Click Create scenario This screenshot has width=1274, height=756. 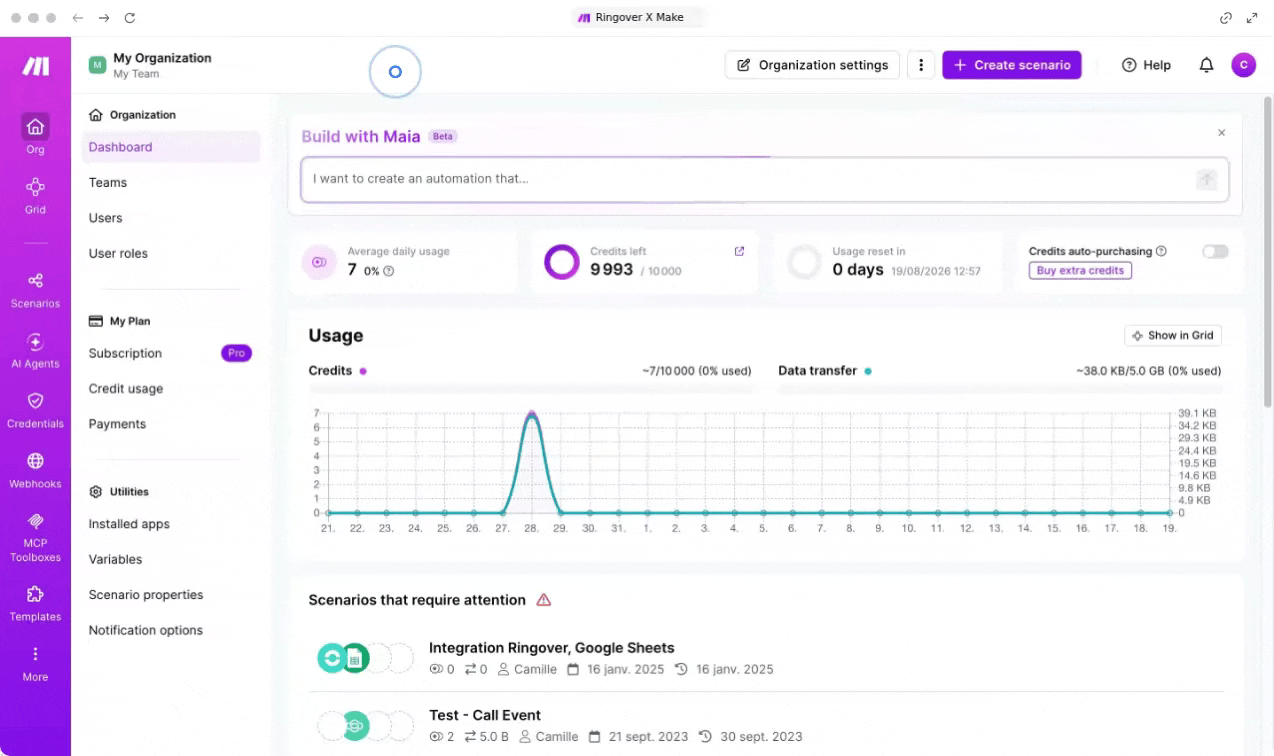click(1012, 65)
